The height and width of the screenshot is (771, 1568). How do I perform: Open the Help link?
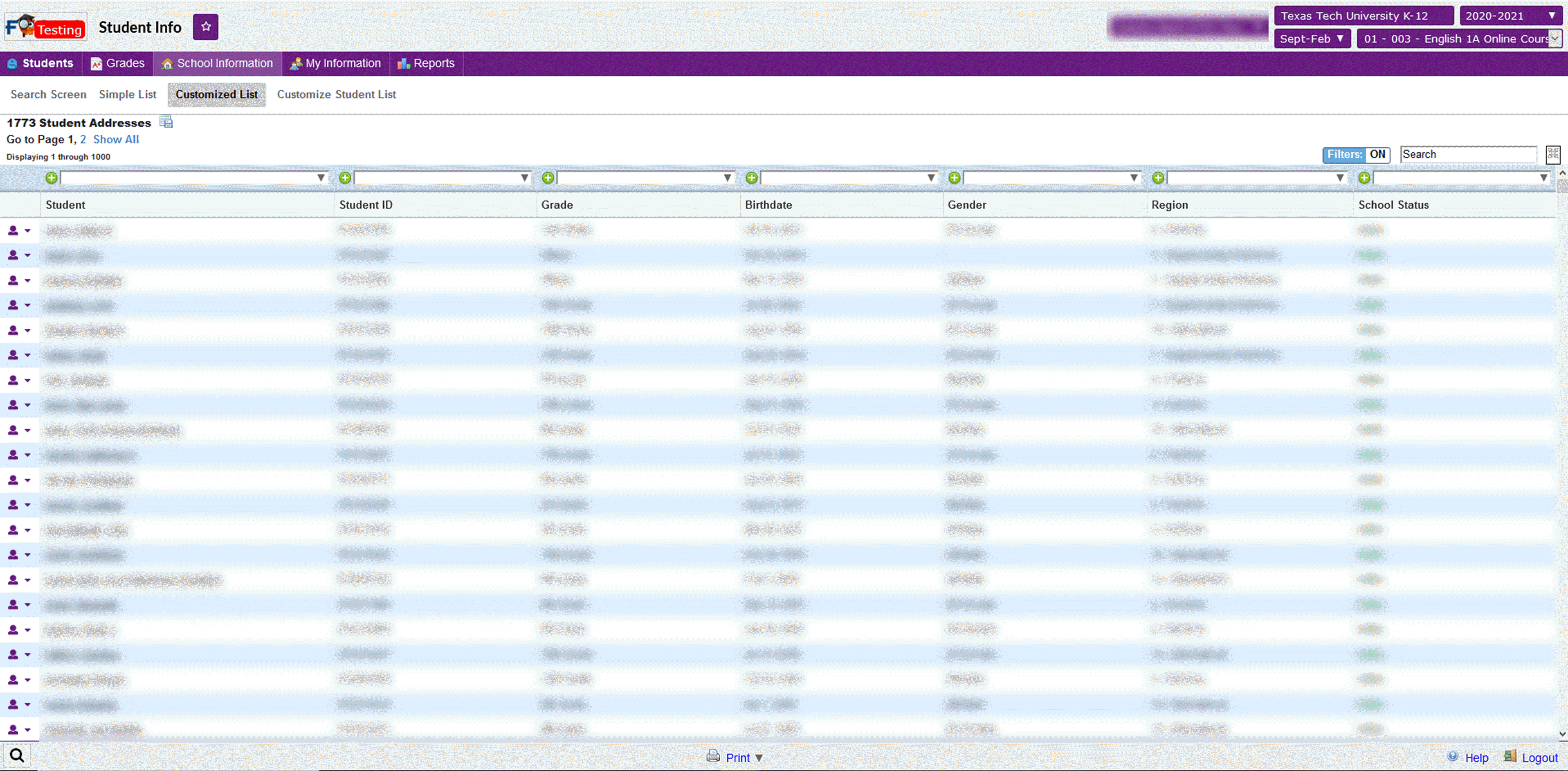(x=1477, y=757)
